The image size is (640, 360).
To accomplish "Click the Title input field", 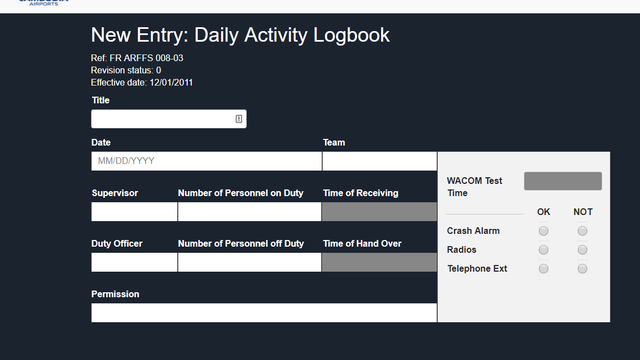I will pyautogui.click(x=169, y=119).
